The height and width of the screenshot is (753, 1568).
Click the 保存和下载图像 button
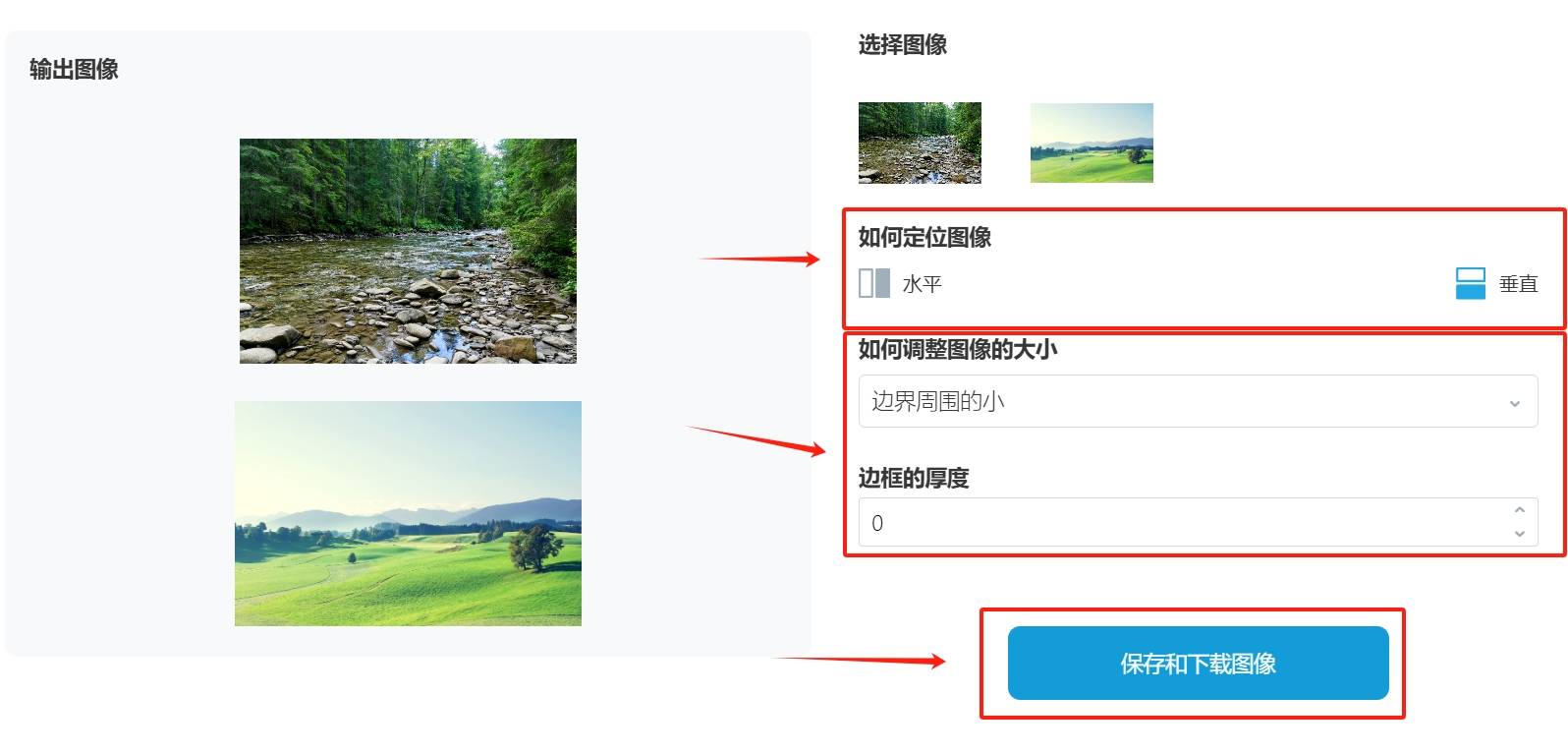tap(1198, 664)
